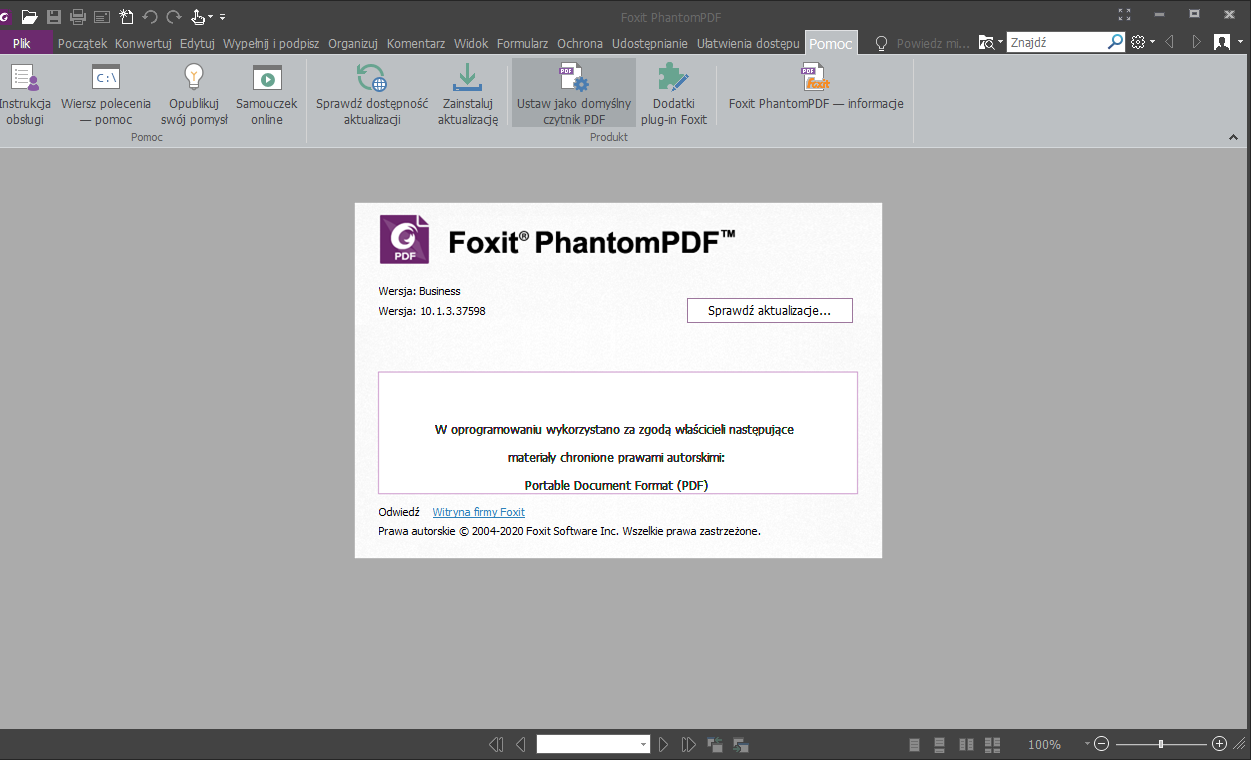Image resolution: width=1251 pixels, height=760 pixels.
Task: Click the Widok tab
Action: 471,43
